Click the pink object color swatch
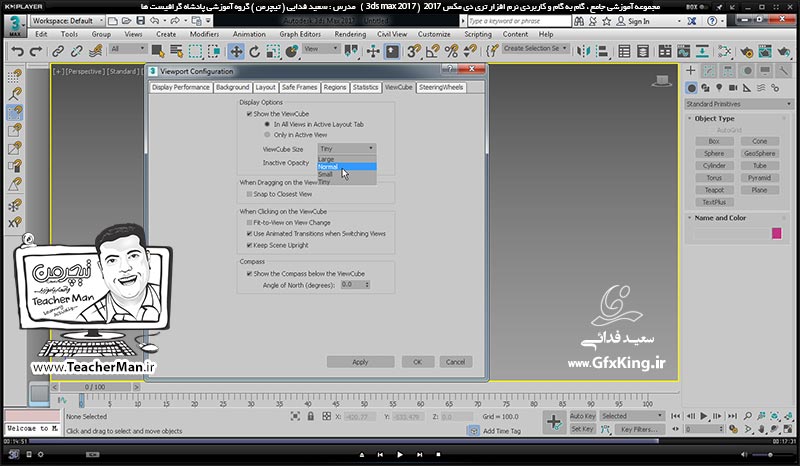This screenshot has height=466, width=800. 777,233
